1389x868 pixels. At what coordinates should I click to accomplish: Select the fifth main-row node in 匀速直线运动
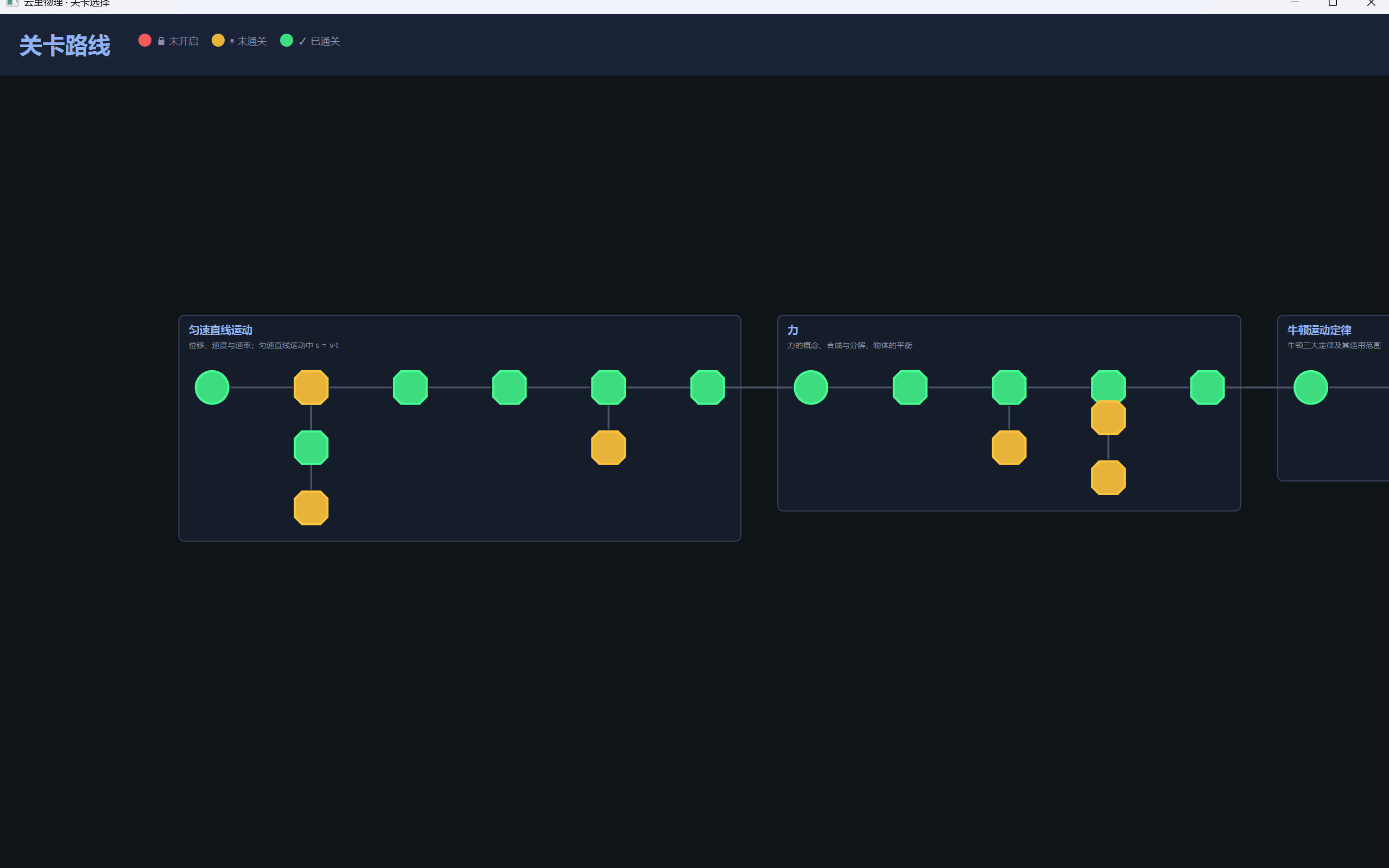(608, 388)
